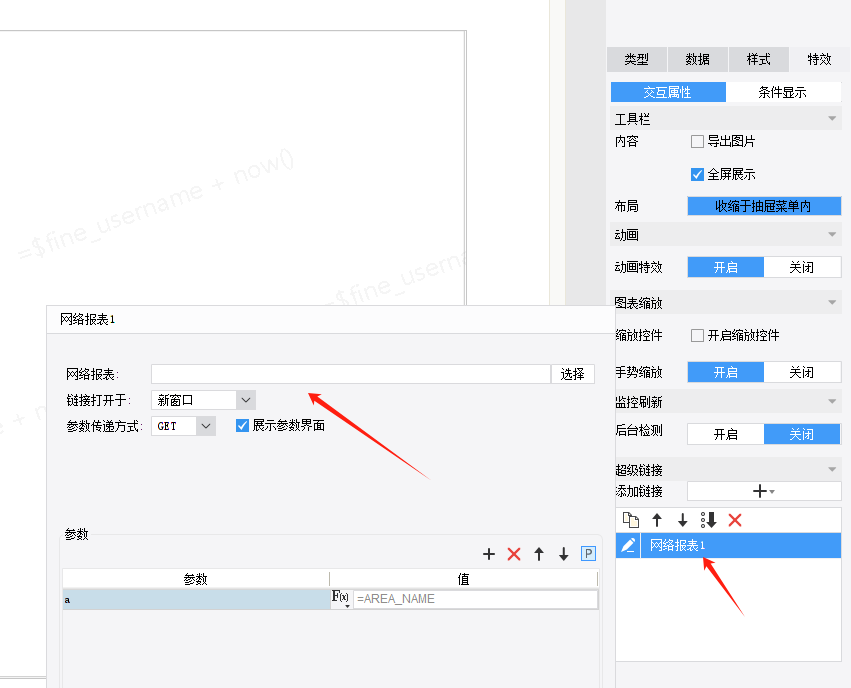Turn 动画特效 to 关闭
This screenshot has height=688, width=851.
pyautogui.click(x=802, y=267)
